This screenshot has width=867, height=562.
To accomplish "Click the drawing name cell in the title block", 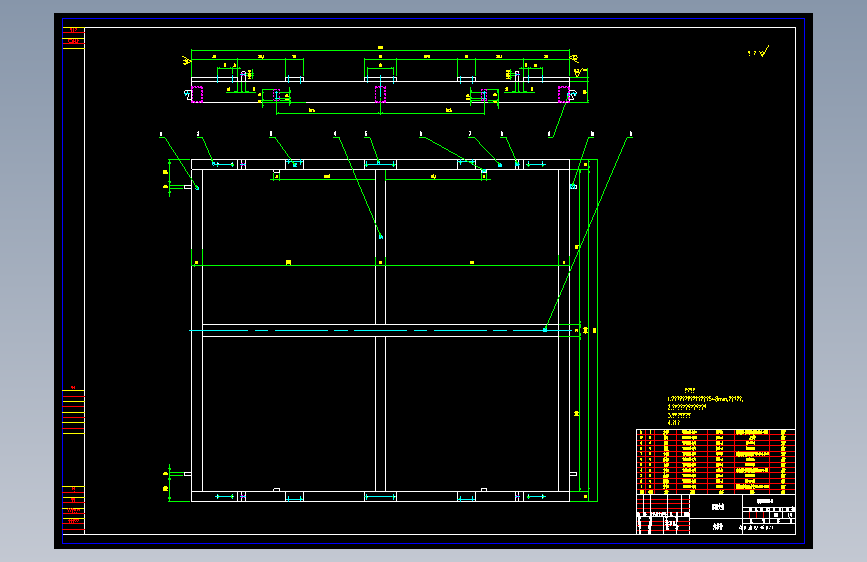I will point(717,507).
